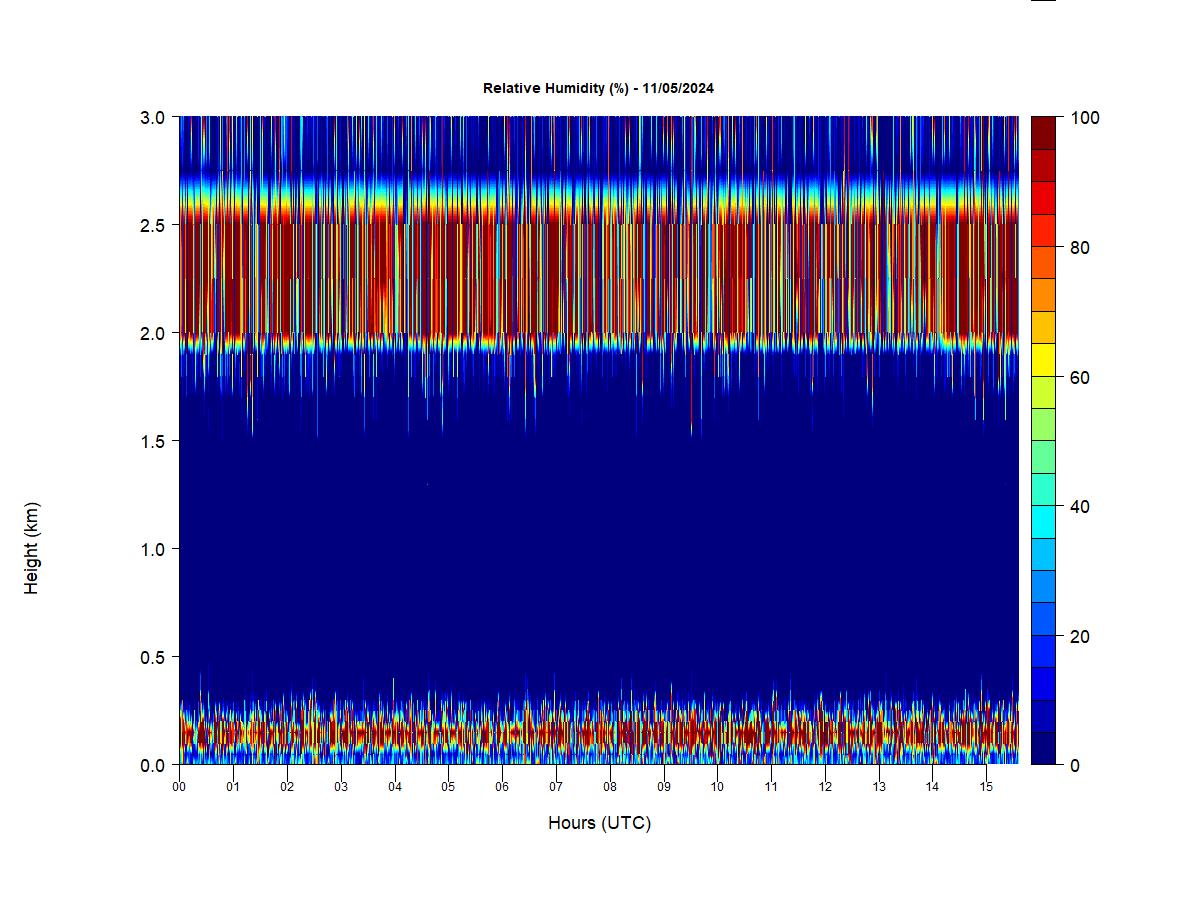
Task: Select the 12 hour tick label
Action: [825, 787]
